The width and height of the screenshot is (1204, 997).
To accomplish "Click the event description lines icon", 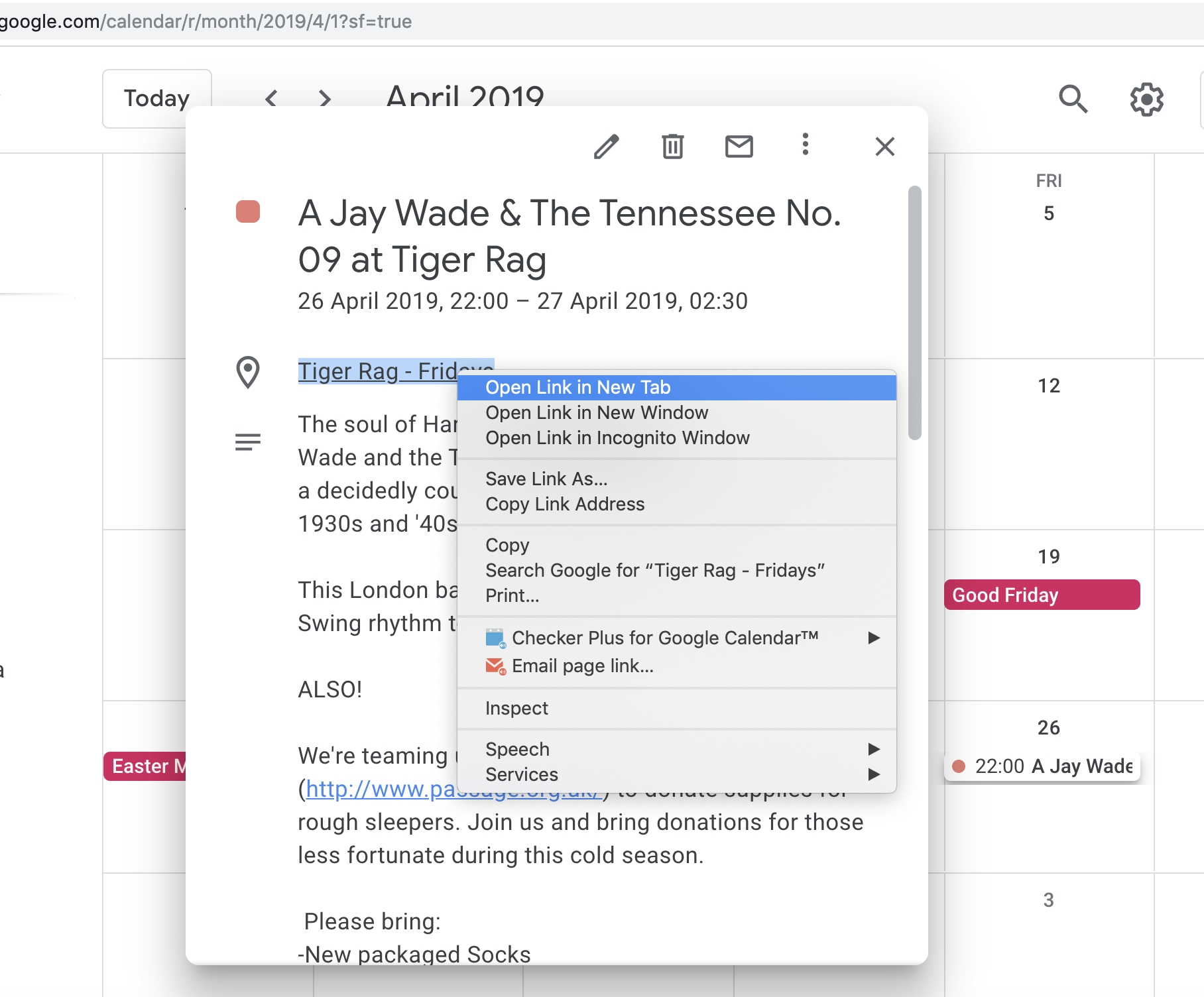I will pos(248,441).
